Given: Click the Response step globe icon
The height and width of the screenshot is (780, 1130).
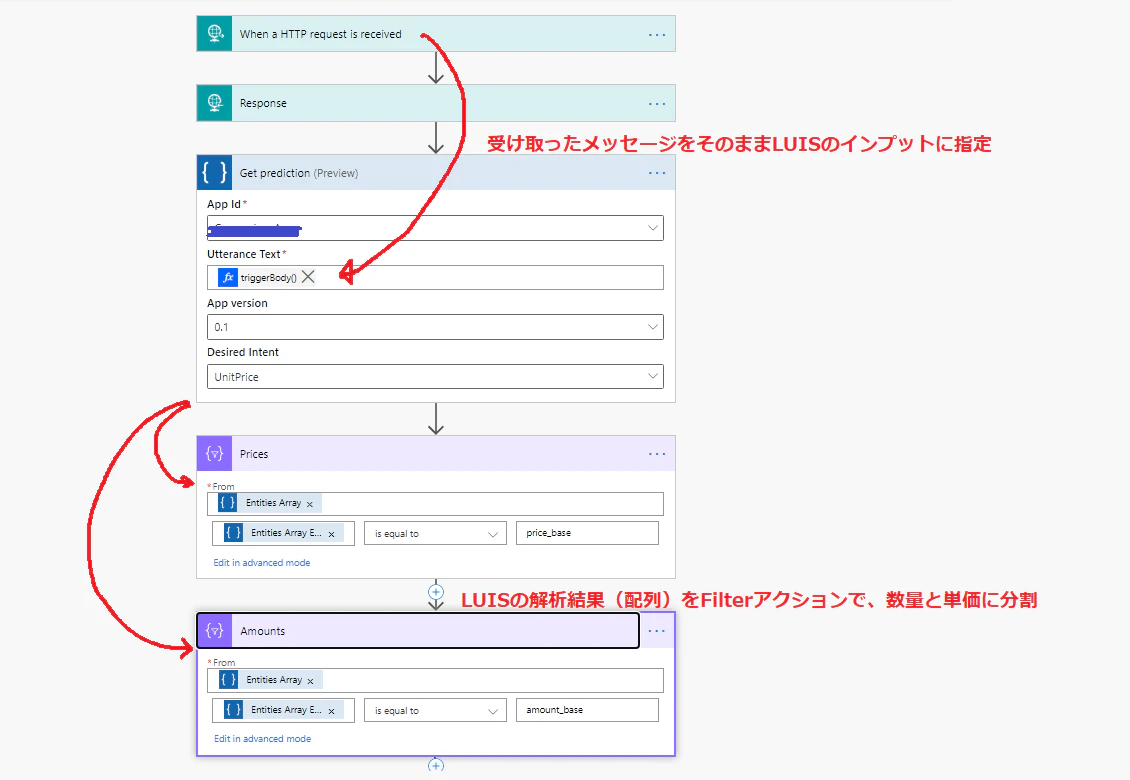Looking at the screenshot, I should [215, 103].
